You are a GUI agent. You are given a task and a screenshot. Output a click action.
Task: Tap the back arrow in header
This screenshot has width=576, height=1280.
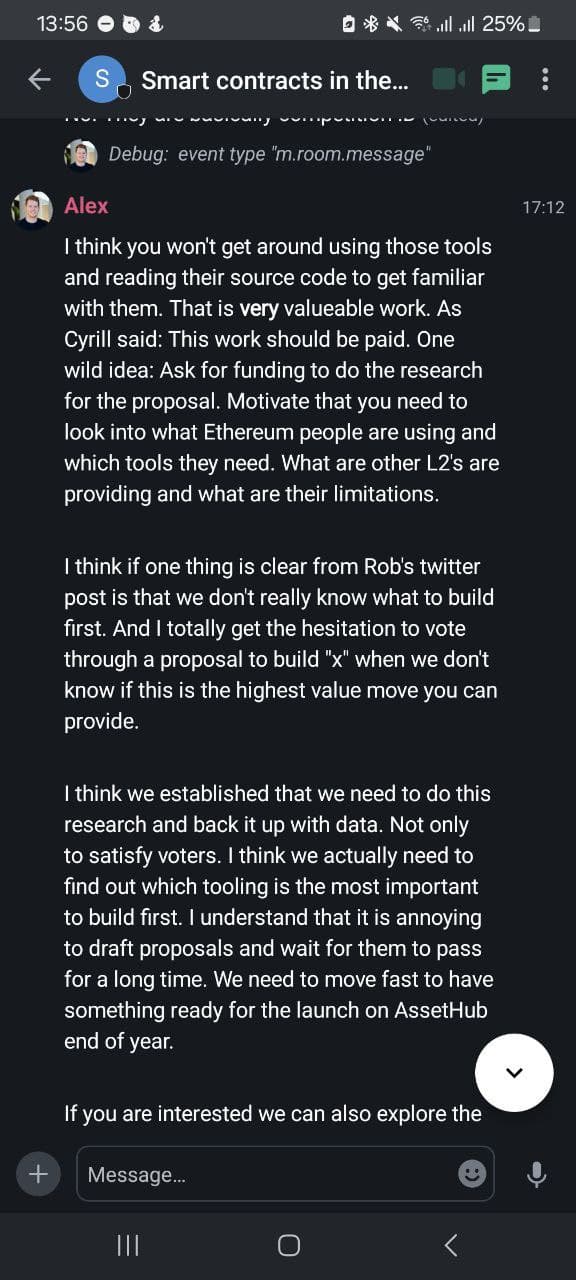click(x=39, y=80)
